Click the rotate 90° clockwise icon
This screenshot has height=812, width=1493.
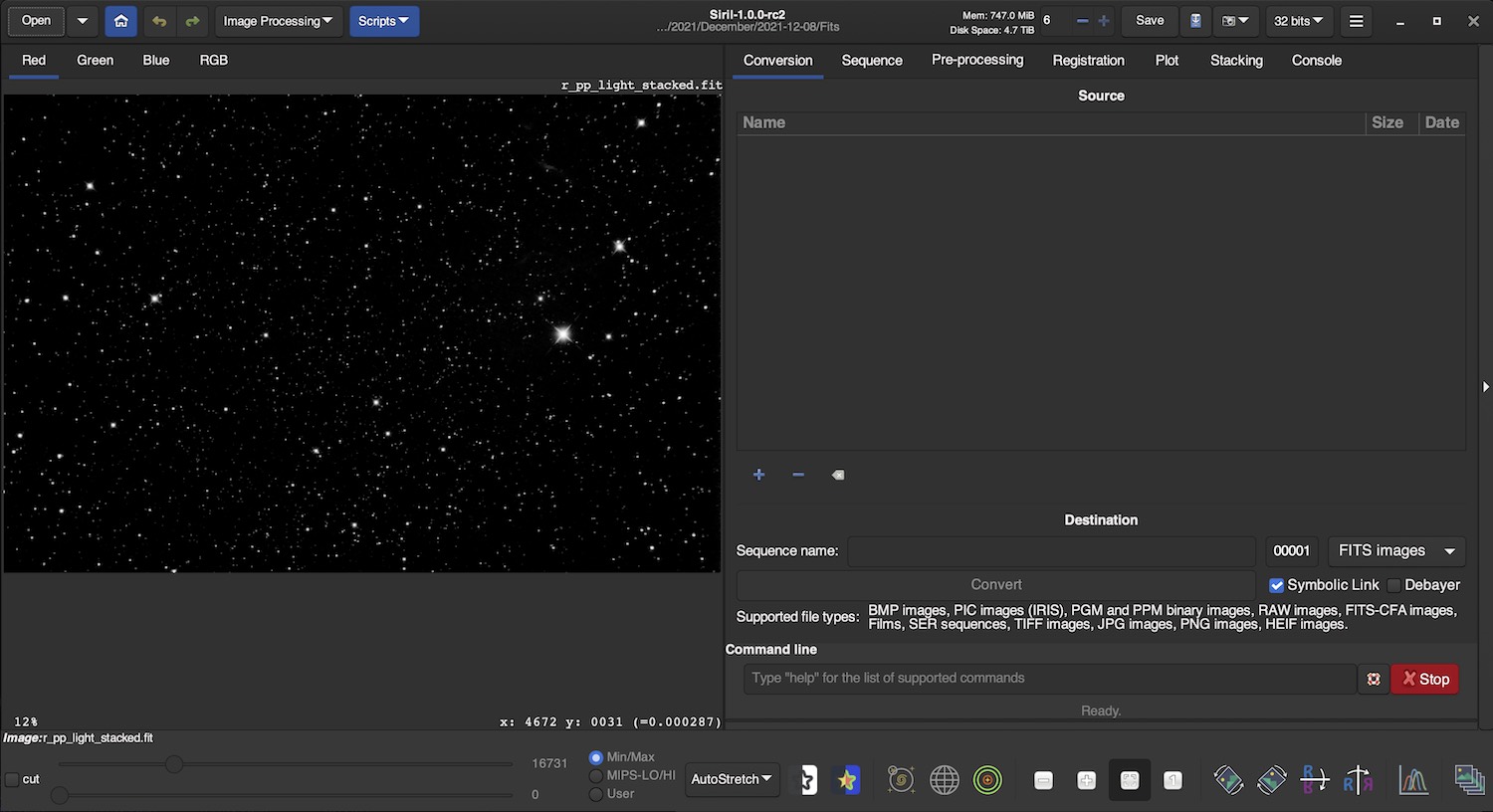point(1271,780)
